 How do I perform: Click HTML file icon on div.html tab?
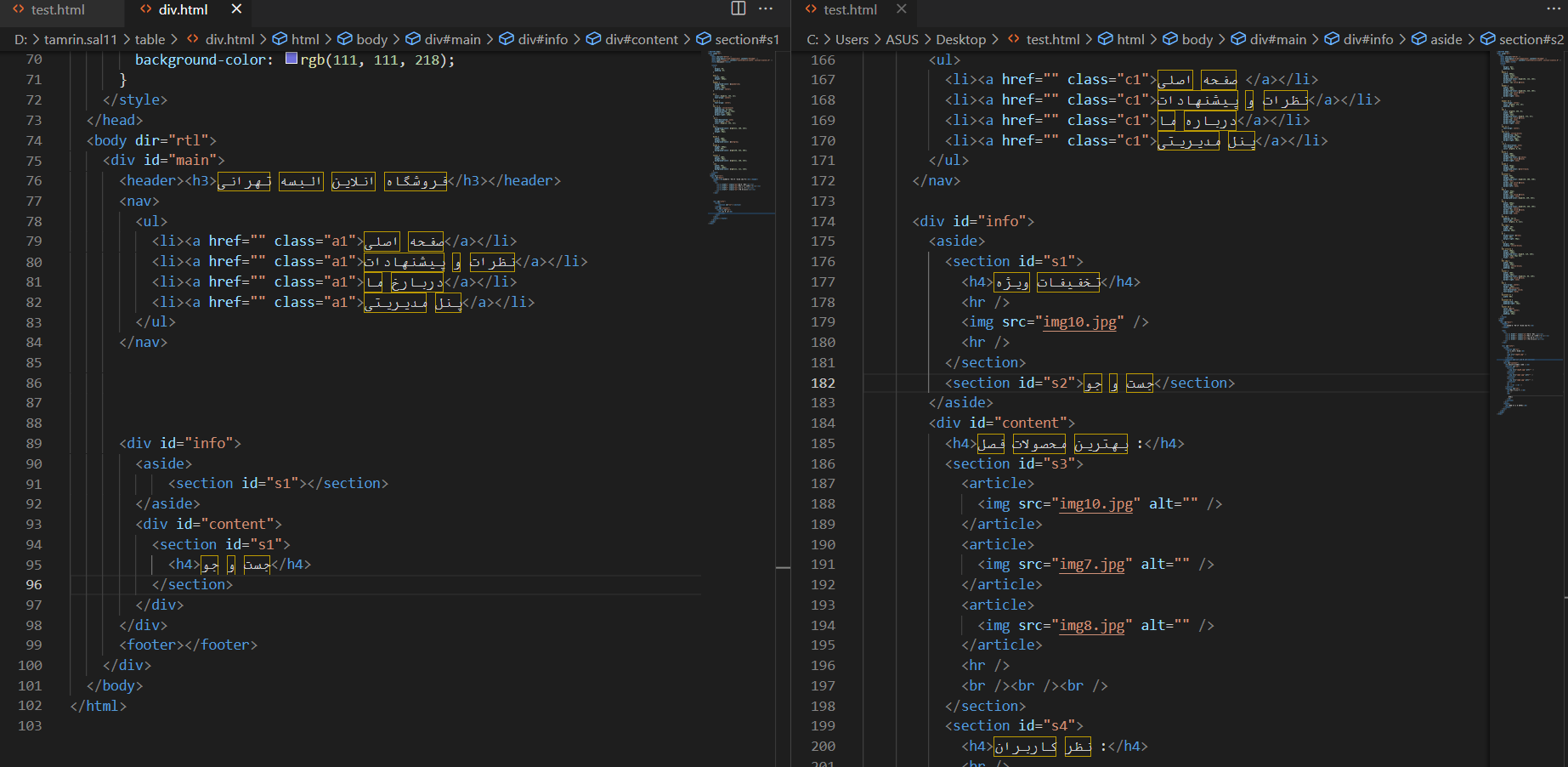146,9
